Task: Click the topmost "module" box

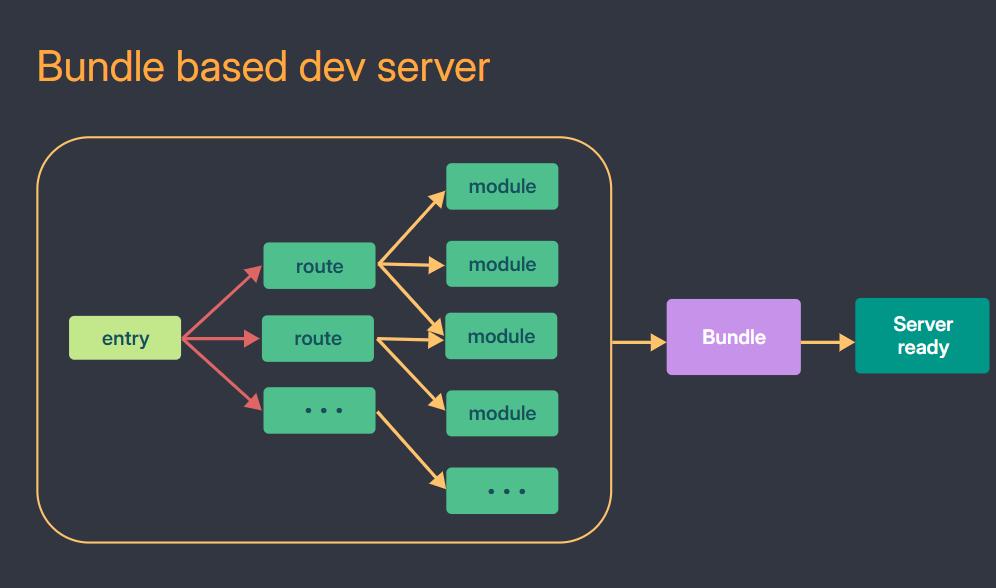Action: (502, 187)
